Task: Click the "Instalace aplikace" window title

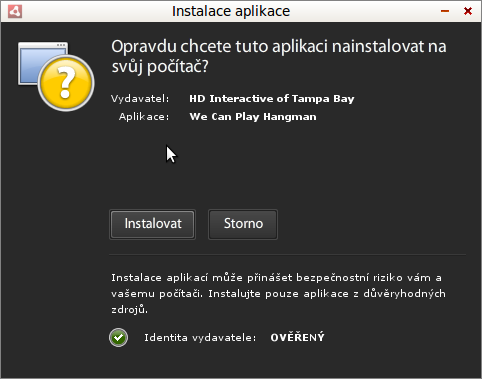Action: pyautogui.click(x=231, y=11)
